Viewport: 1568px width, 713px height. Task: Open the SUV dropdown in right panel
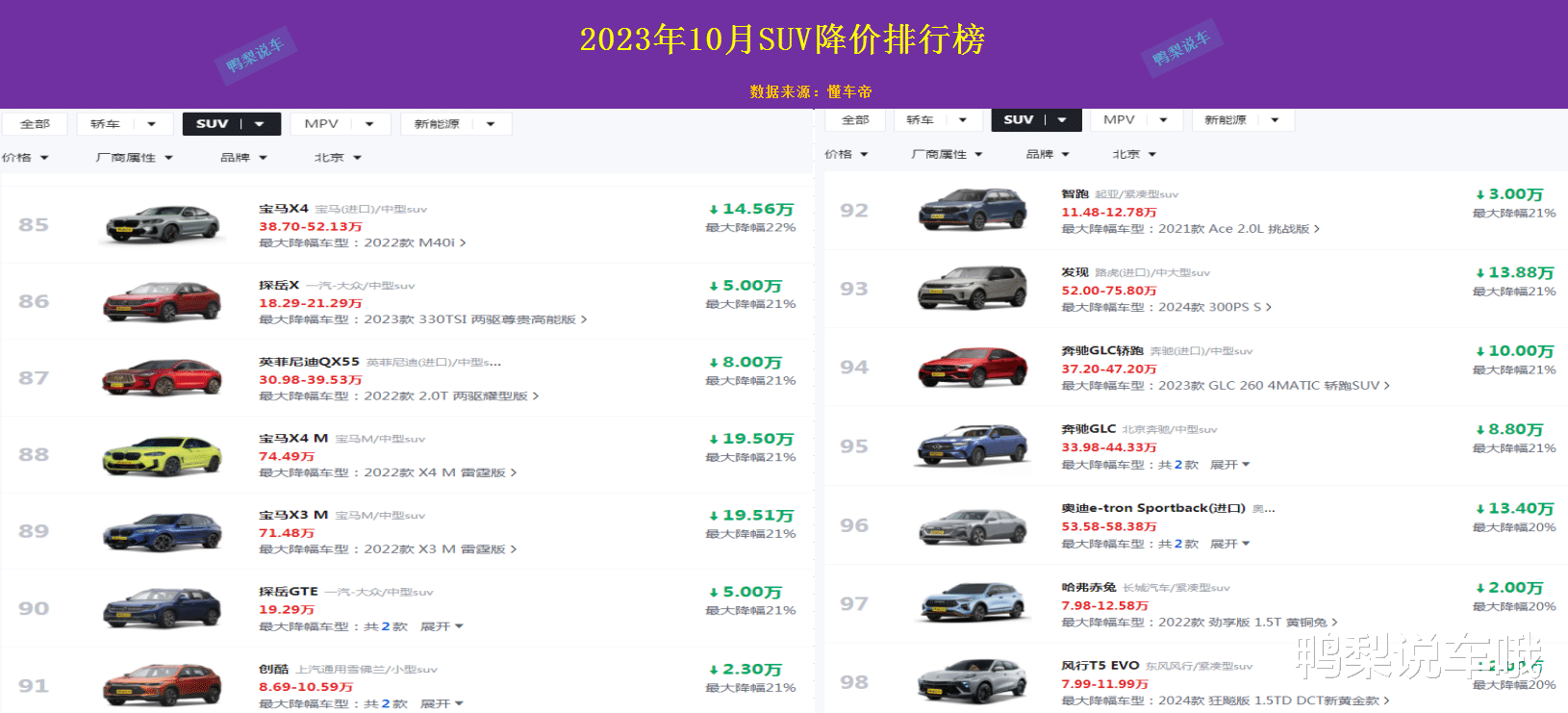(1037, 120)
